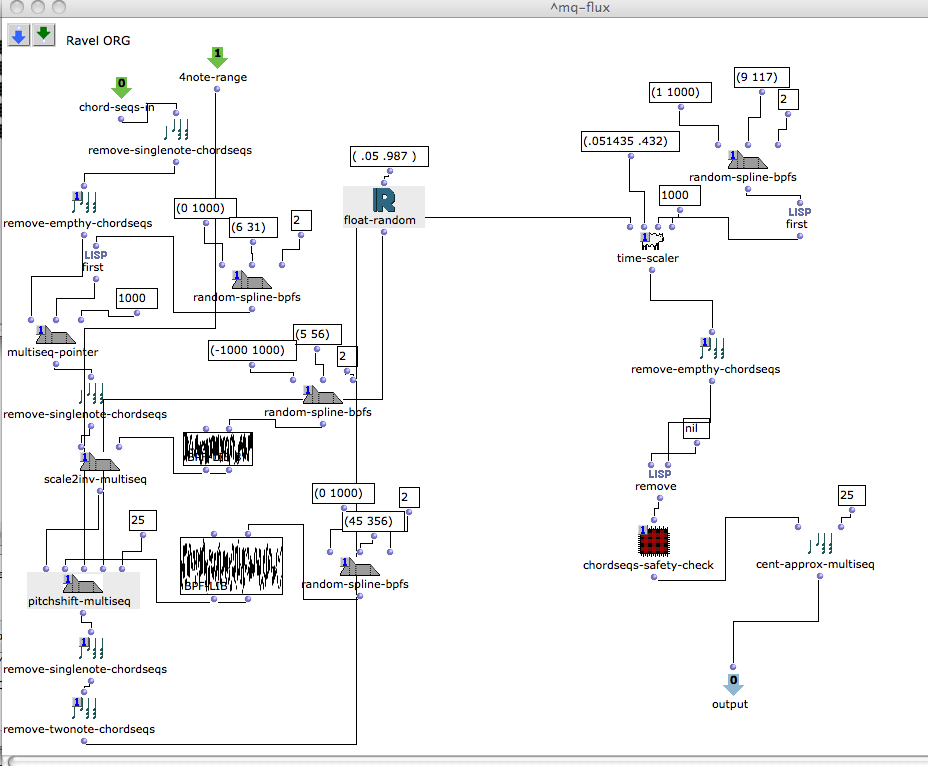This screenshot has width=928, height=766.
Task: Select the LISP remove function box
Action: click(659, 474)
